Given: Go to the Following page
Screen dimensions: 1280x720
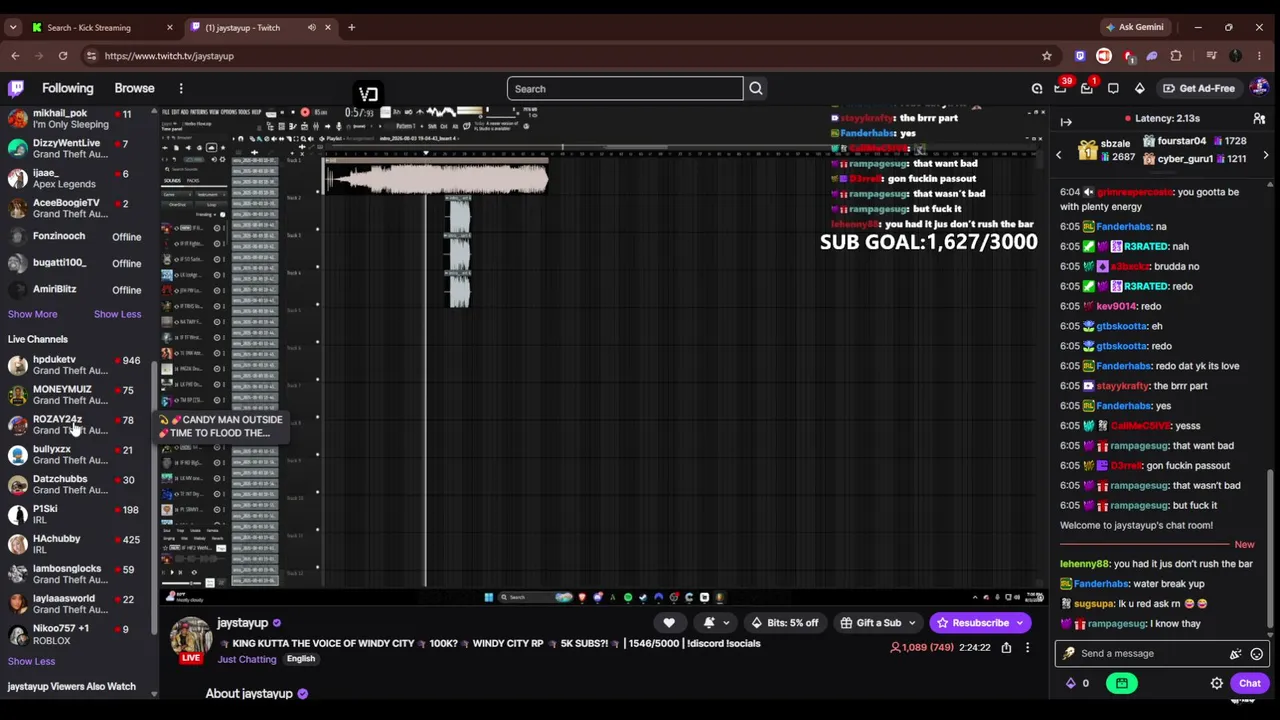Looking at the screenshot, I should point(67,88).
